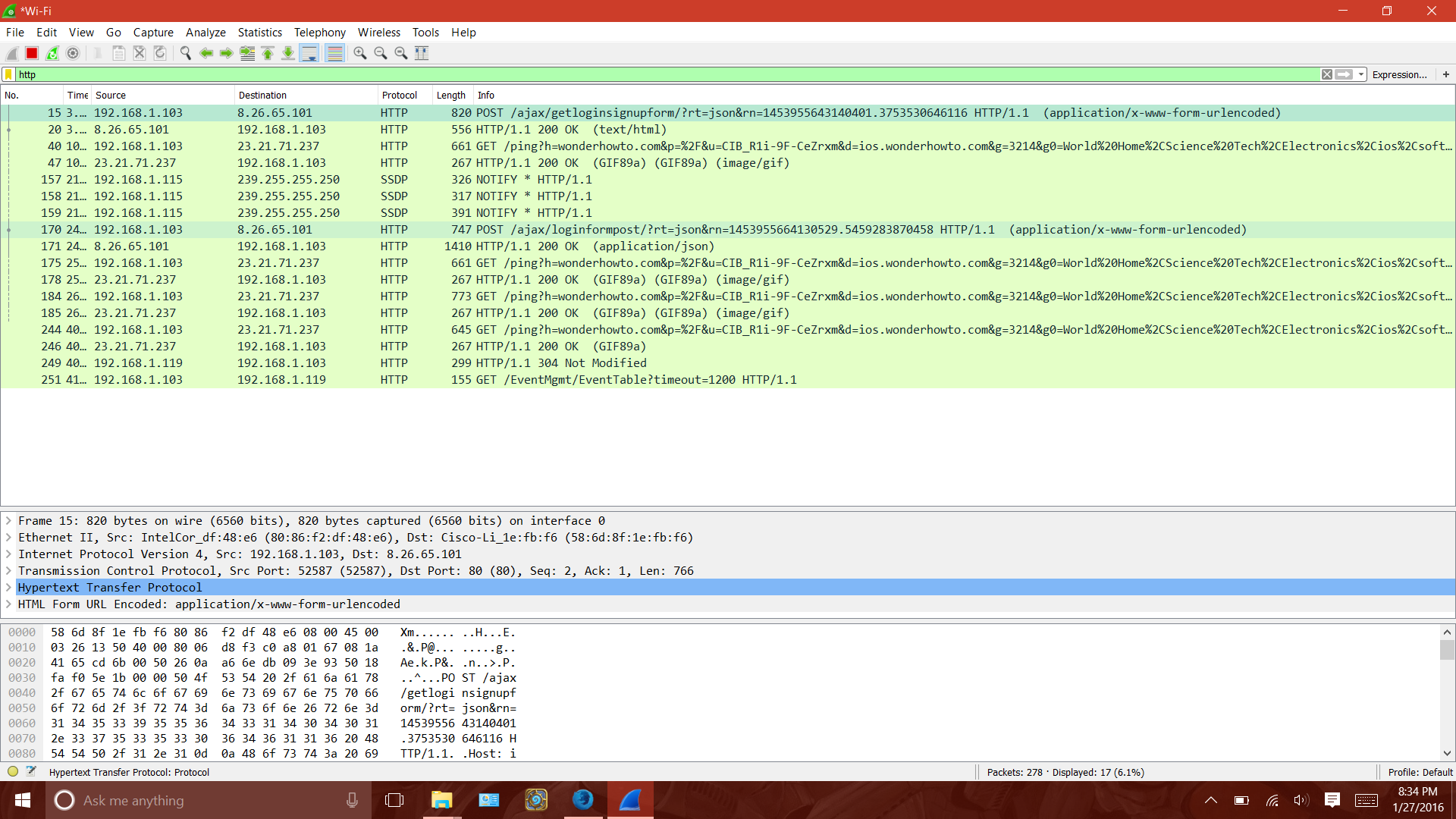Open capture options with the gear icon
1456x819 pixels.
click(x=73, y=53)
